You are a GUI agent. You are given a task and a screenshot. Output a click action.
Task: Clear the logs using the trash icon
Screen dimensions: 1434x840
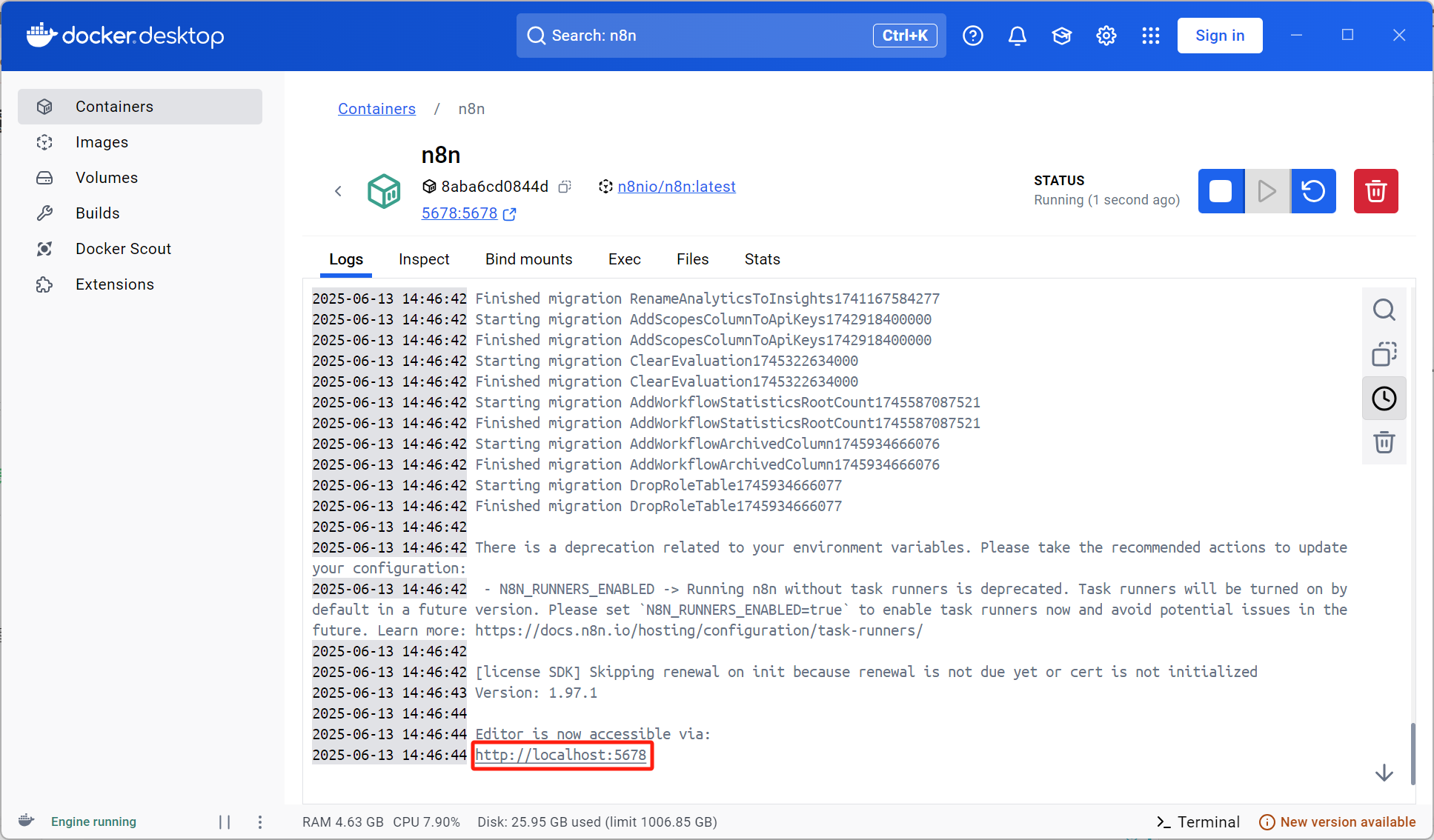1384,443
